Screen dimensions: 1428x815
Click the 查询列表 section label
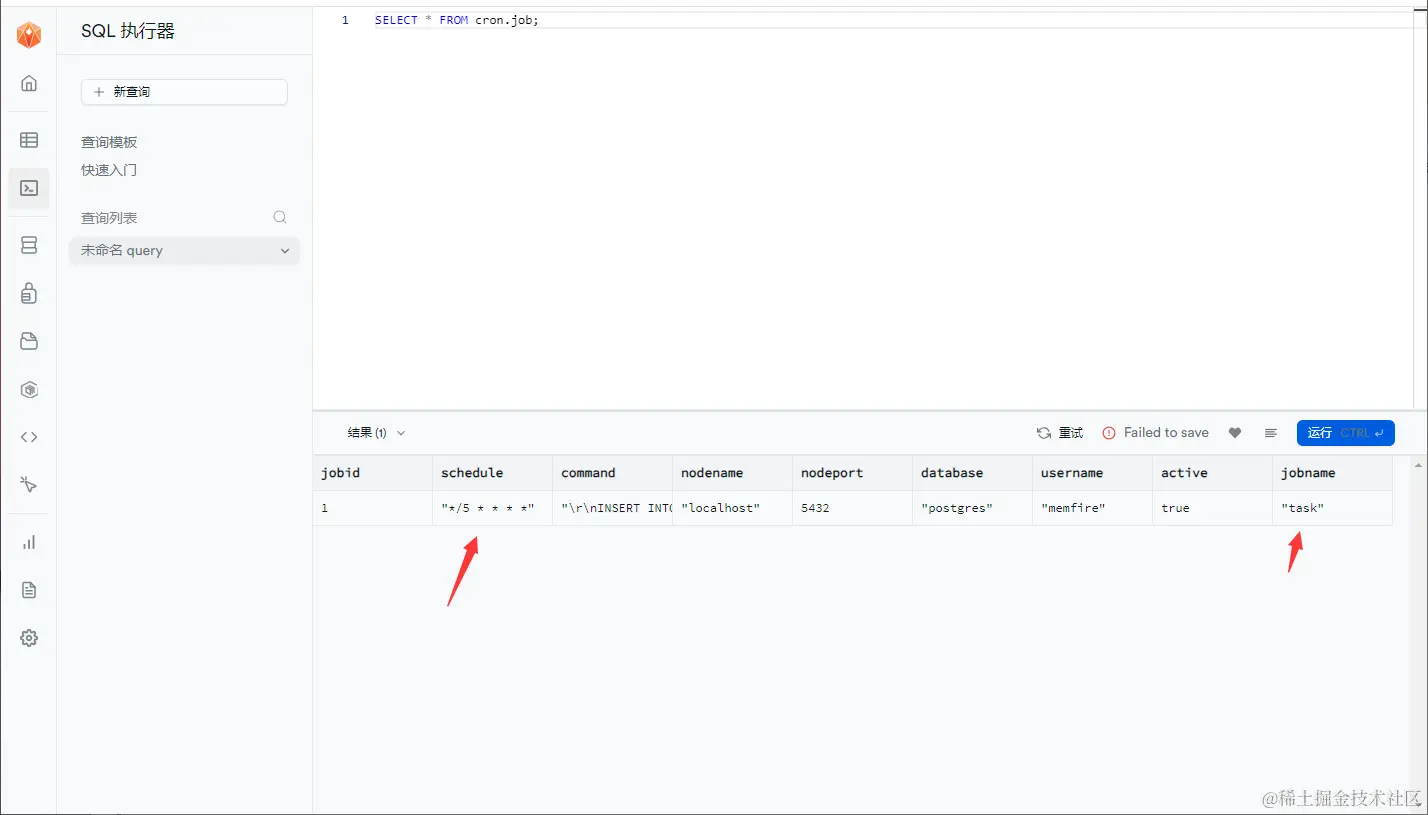pyautogui.click(x=109, y=218)
